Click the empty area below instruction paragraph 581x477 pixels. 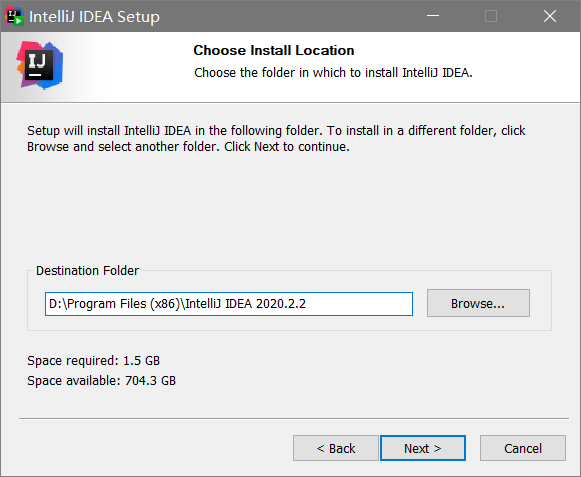pos(289,208)
